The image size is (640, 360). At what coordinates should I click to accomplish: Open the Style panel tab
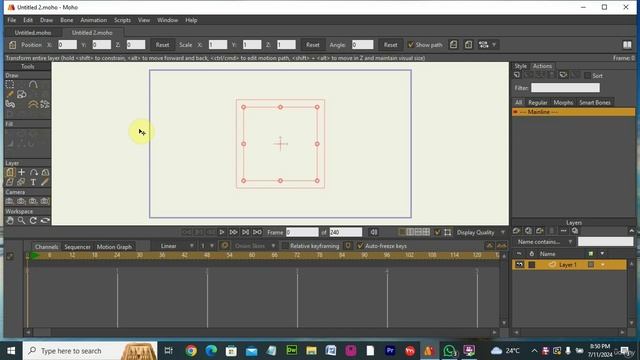(520, 66)
